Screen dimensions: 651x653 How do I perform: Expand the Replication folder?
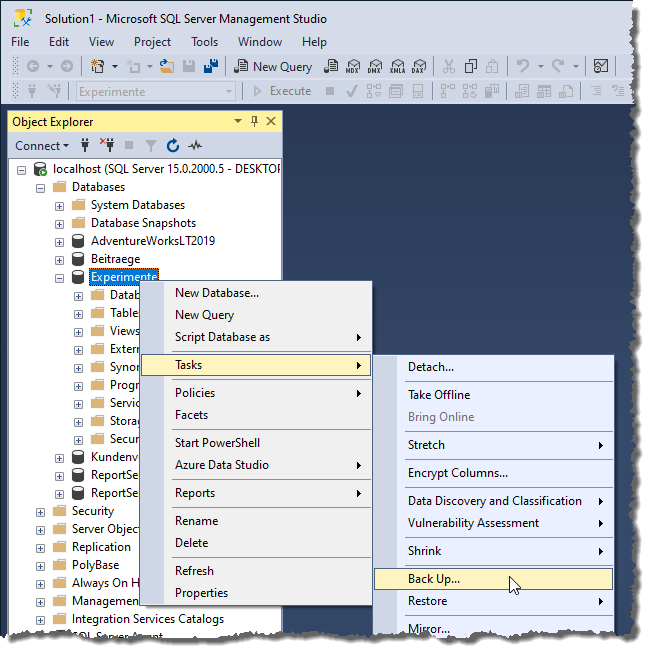40,548
